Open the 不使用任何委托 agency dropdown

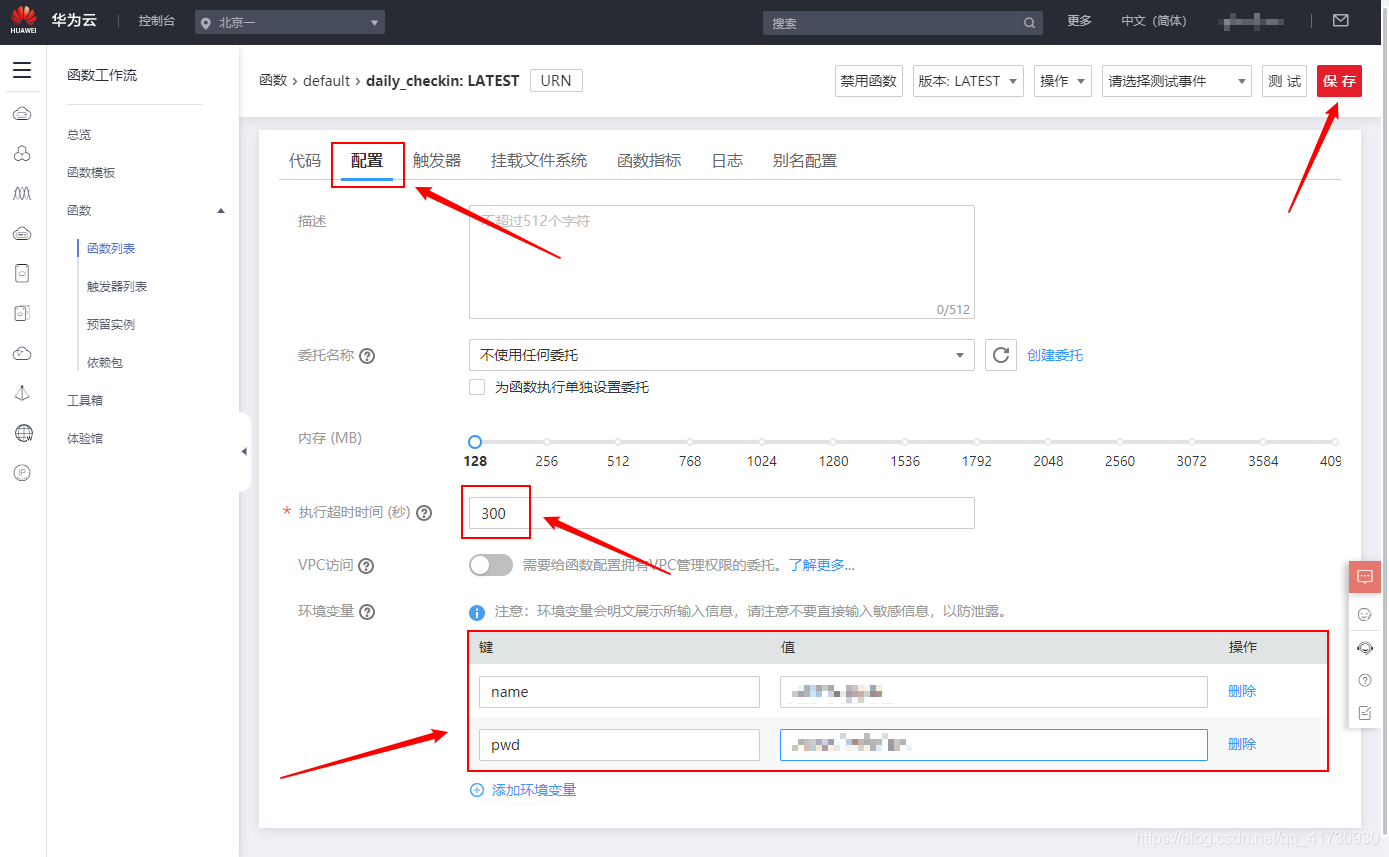pos(722,355)
